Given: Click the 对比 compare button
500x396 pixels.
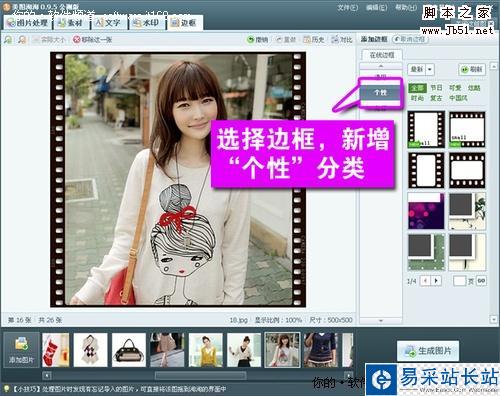Looking at the screenshot, I should coord(342,40).
